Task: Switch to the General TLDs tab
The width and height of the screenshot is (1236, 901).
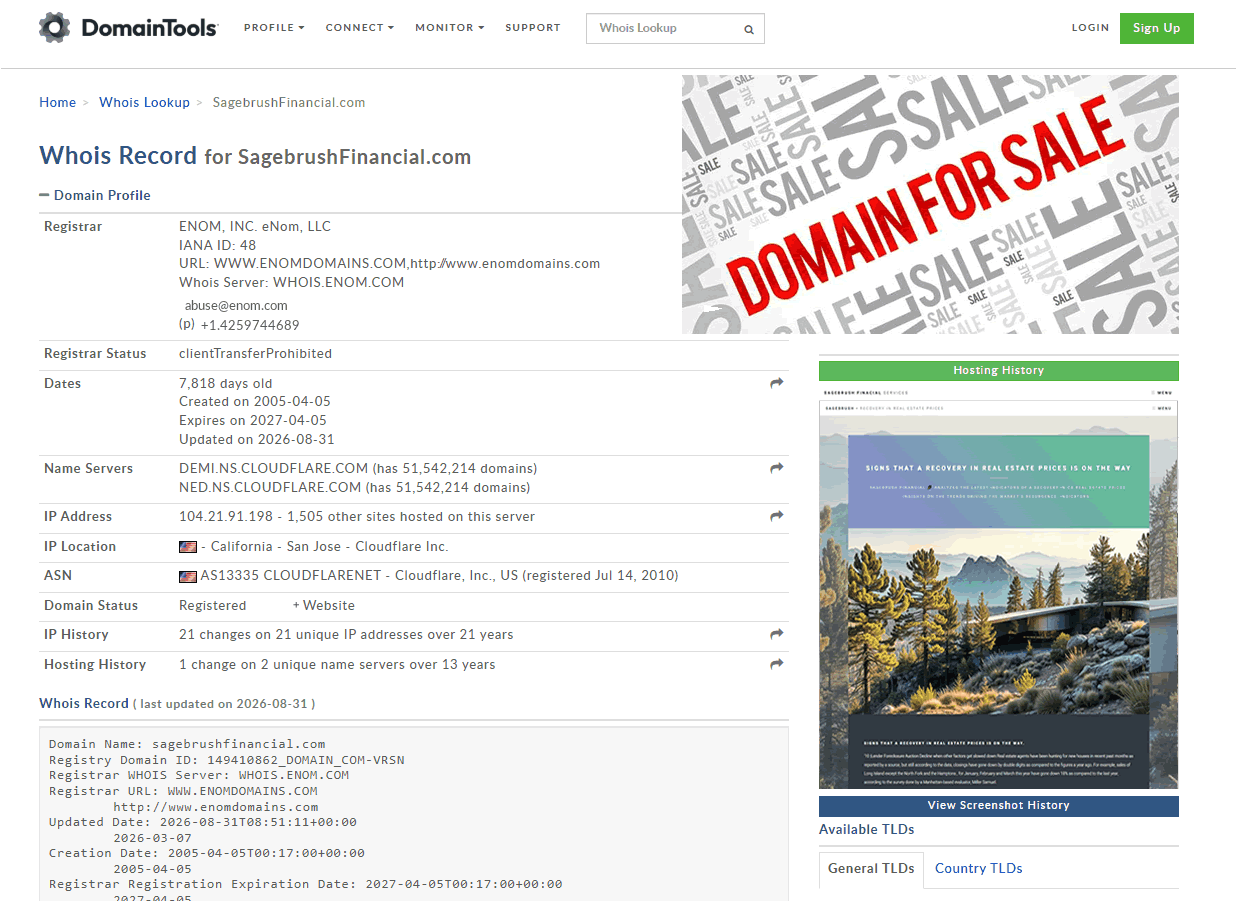Action: pos(871,868)
